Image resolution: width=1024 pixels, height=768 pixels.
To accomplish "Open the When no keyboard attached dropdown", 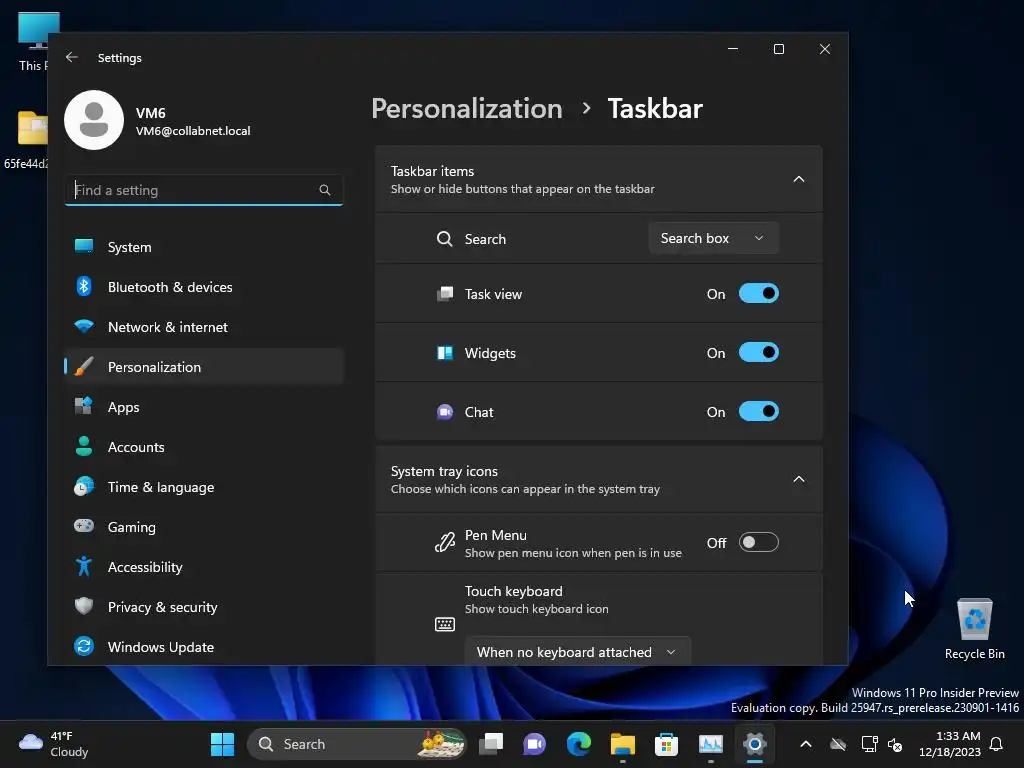I will [577, 652].
